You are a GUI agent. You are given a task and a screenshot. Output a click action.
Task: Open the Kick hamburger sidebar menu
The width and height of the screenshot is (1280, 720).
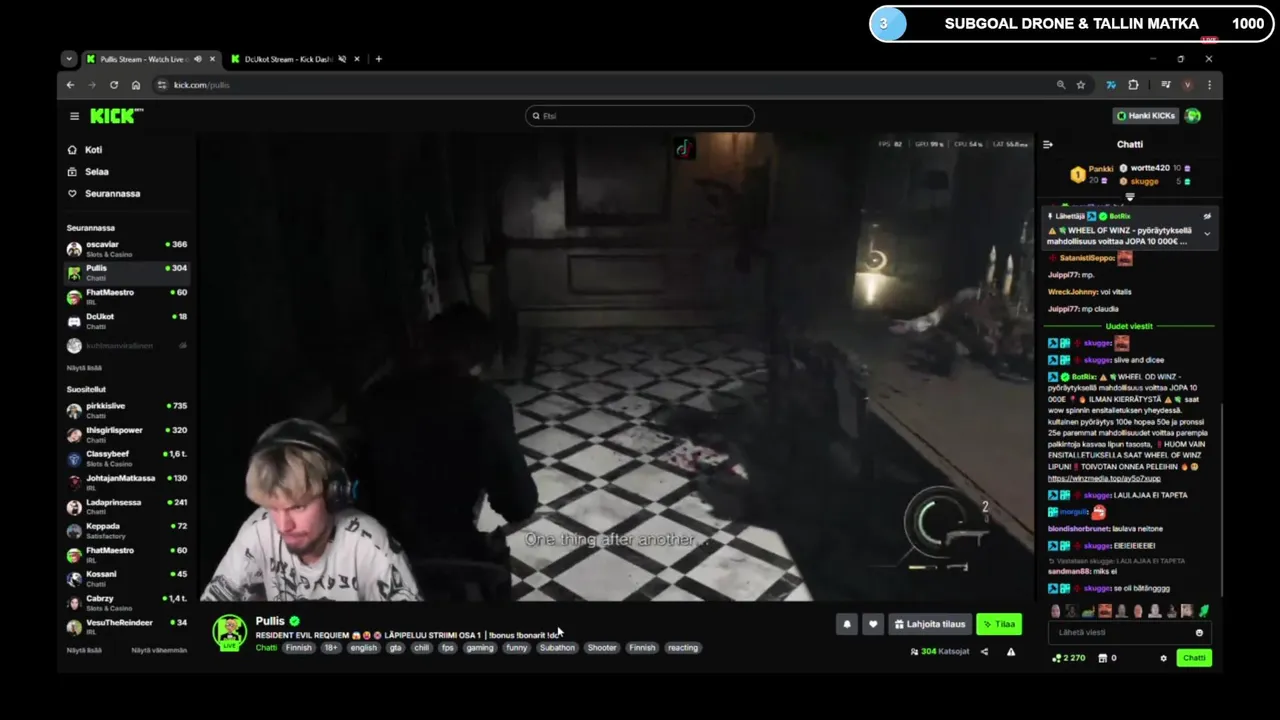74,116
